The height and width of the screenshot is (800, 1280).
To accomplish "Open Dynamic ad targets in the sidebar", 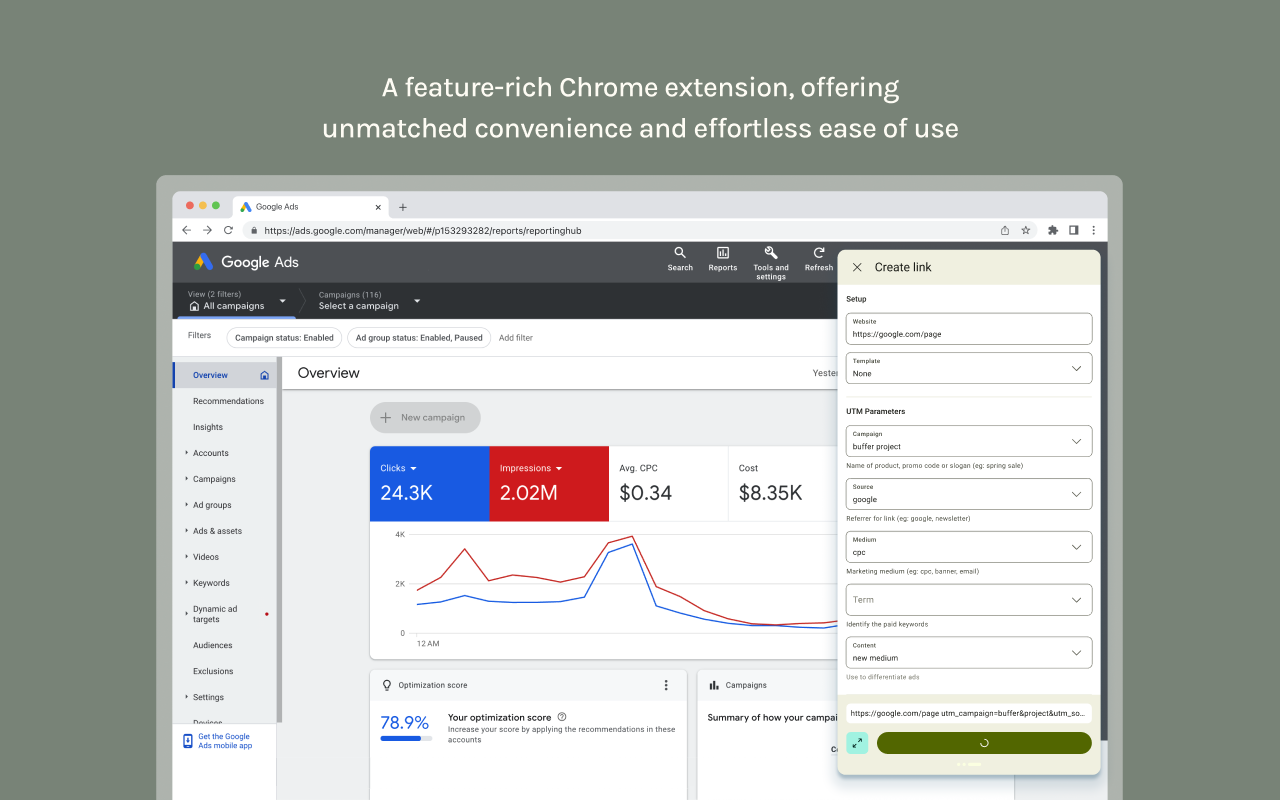I will click(x=215, y=614).
